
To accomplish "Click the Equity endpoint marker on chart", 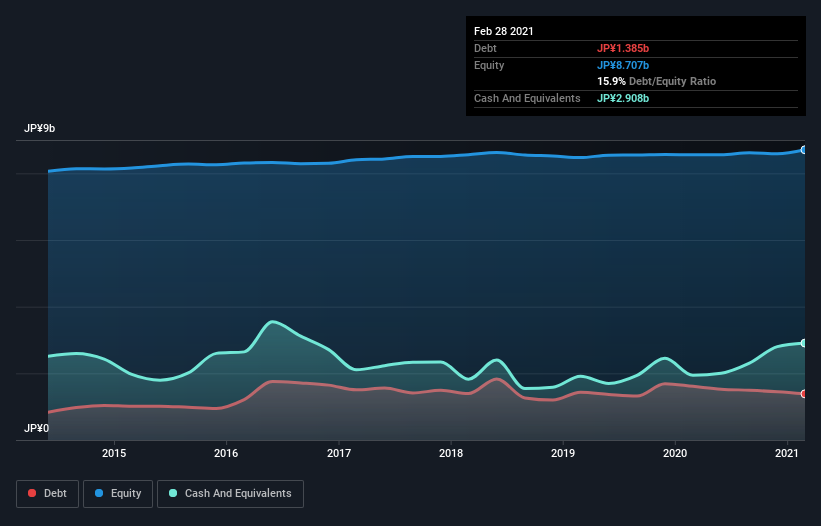I will click(x=804, y=150).
